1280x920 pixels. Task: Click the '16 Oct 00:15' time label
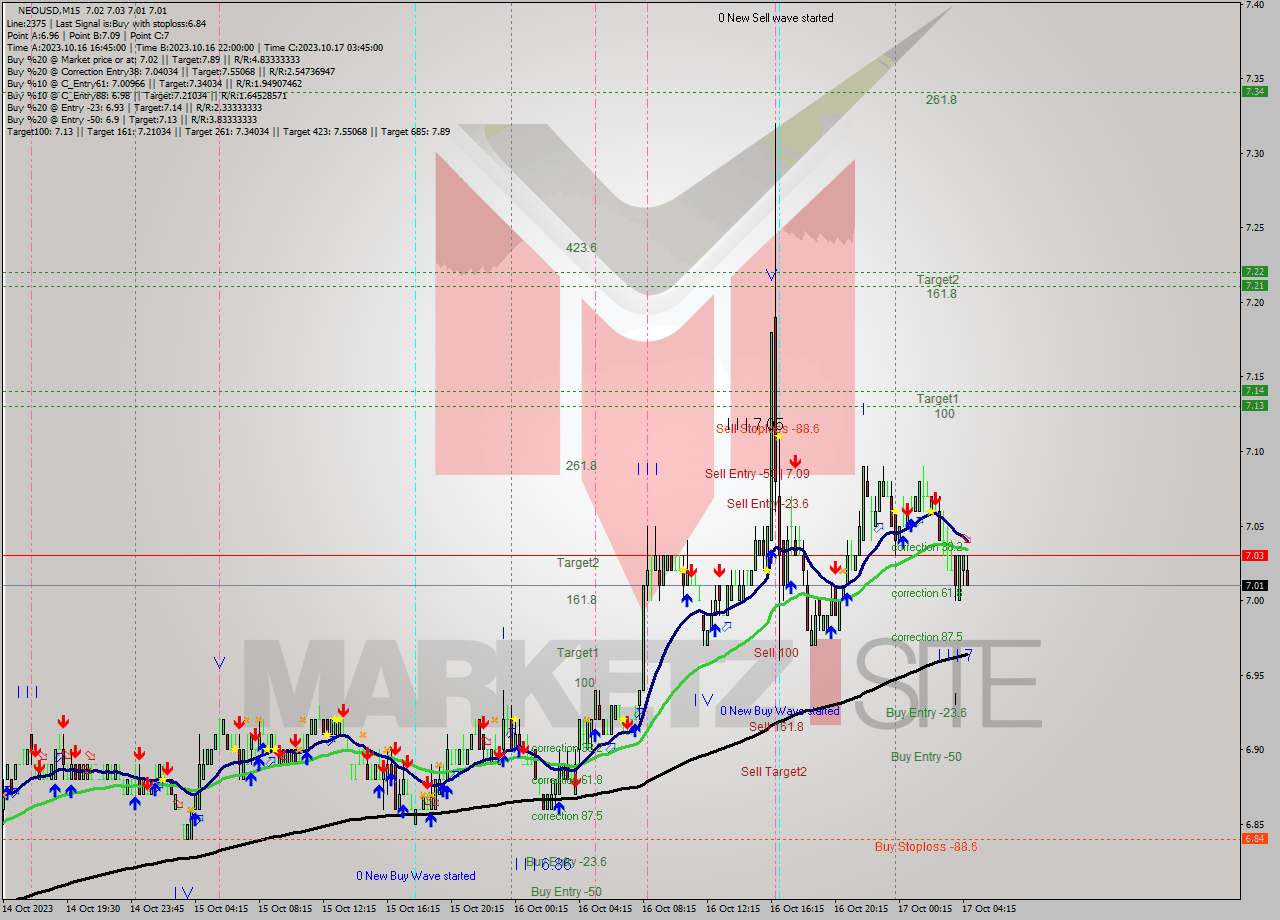pos(541,909)
